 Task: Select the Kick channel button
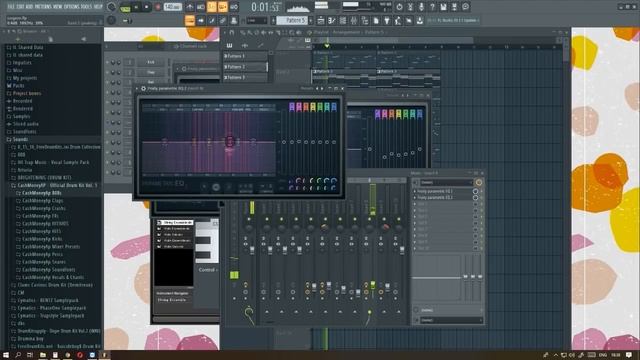151,62
